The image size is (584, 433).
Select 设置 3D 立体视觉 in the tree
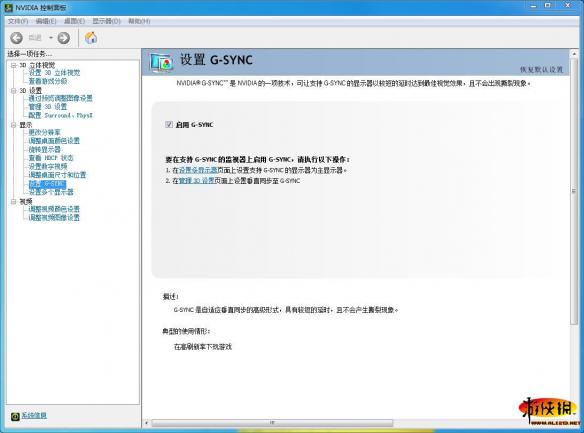(54, 73)
